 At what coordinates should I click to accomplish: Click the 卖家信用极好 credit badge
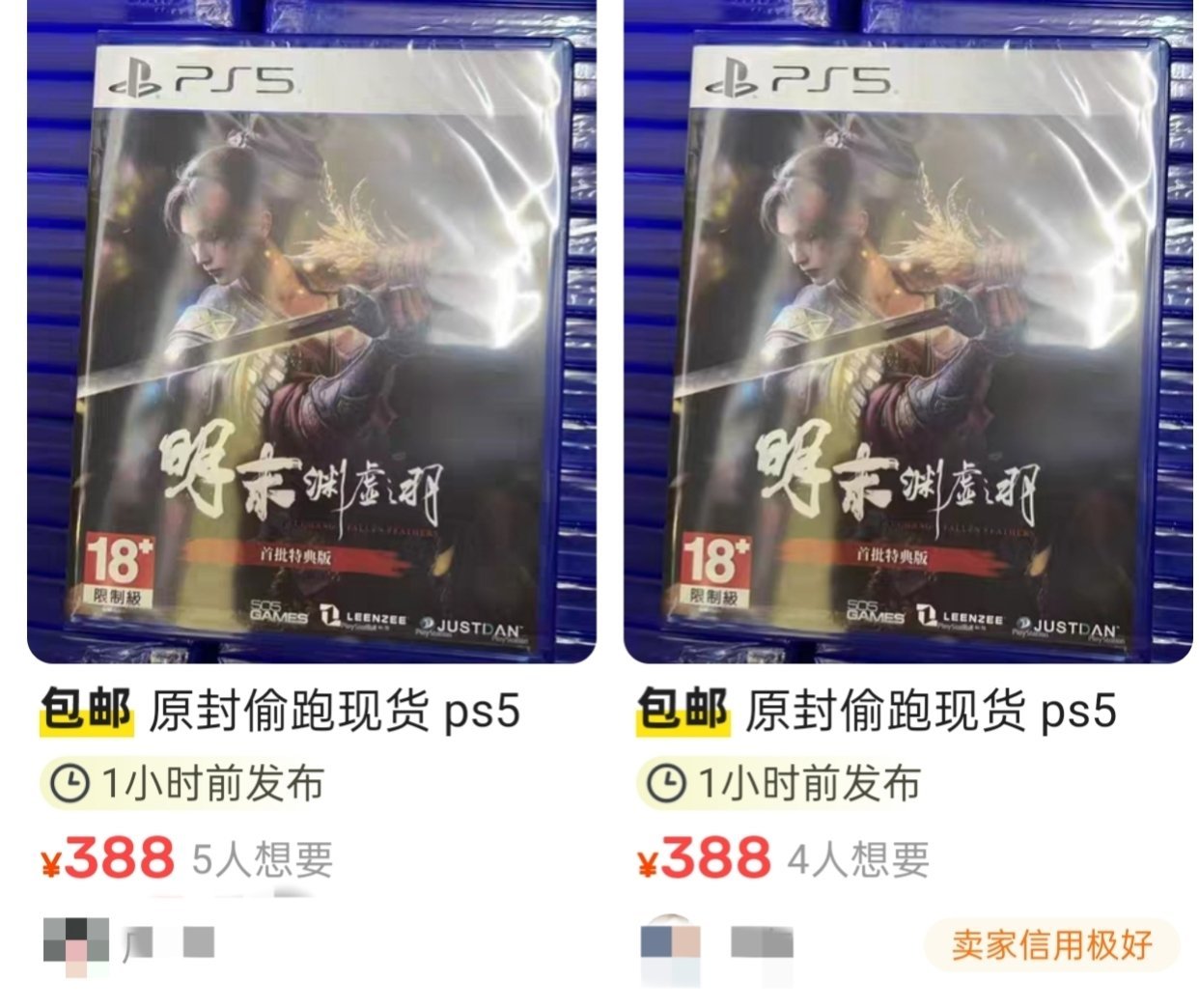click(1052, 944)
